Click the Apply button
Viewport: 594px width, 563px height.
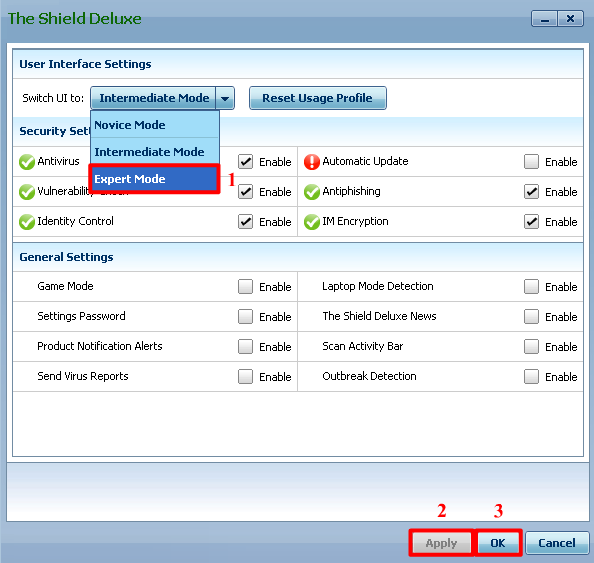(441, 543)
